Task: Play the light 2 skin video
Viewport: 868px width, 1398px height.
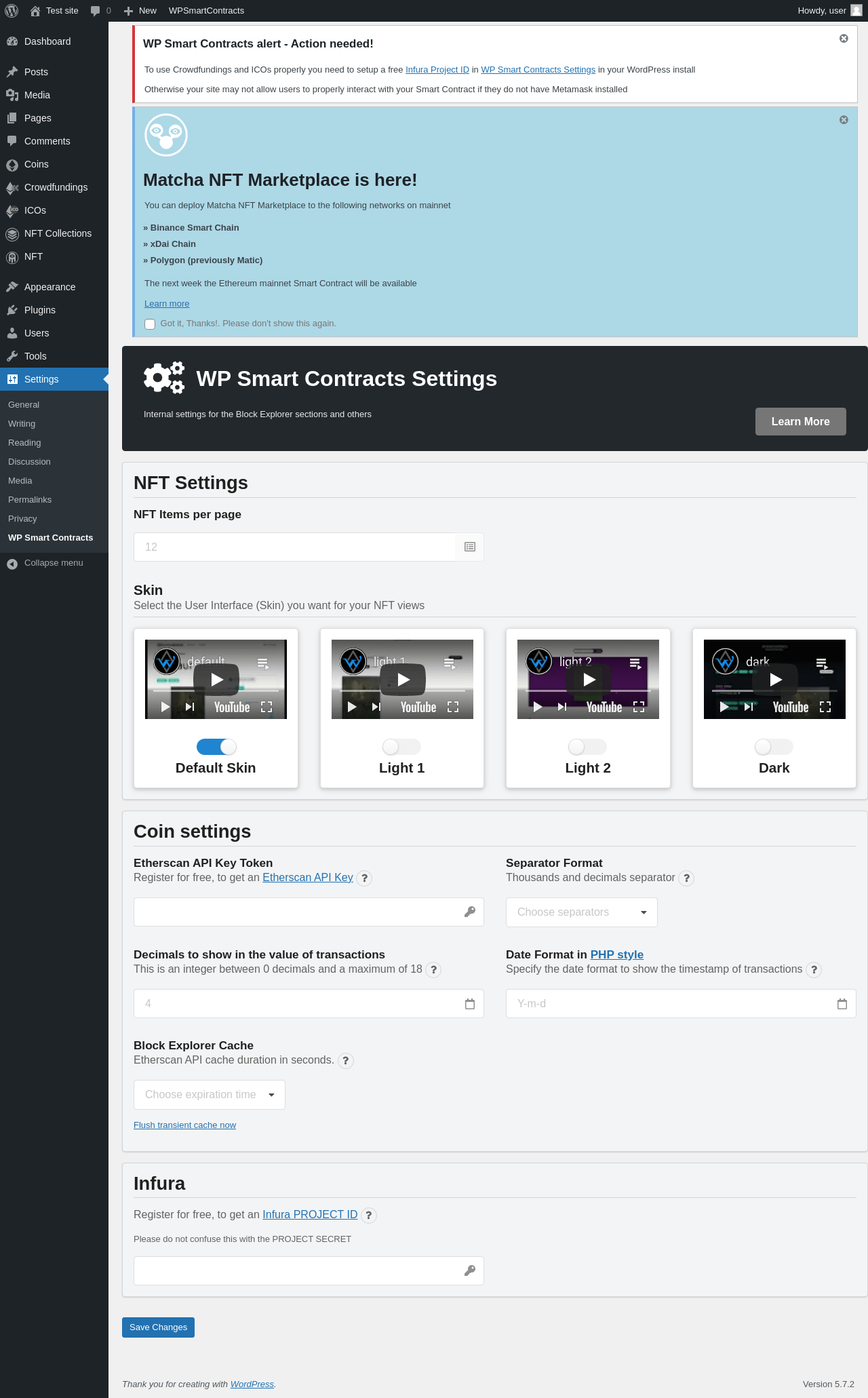Action: (589, 679)
